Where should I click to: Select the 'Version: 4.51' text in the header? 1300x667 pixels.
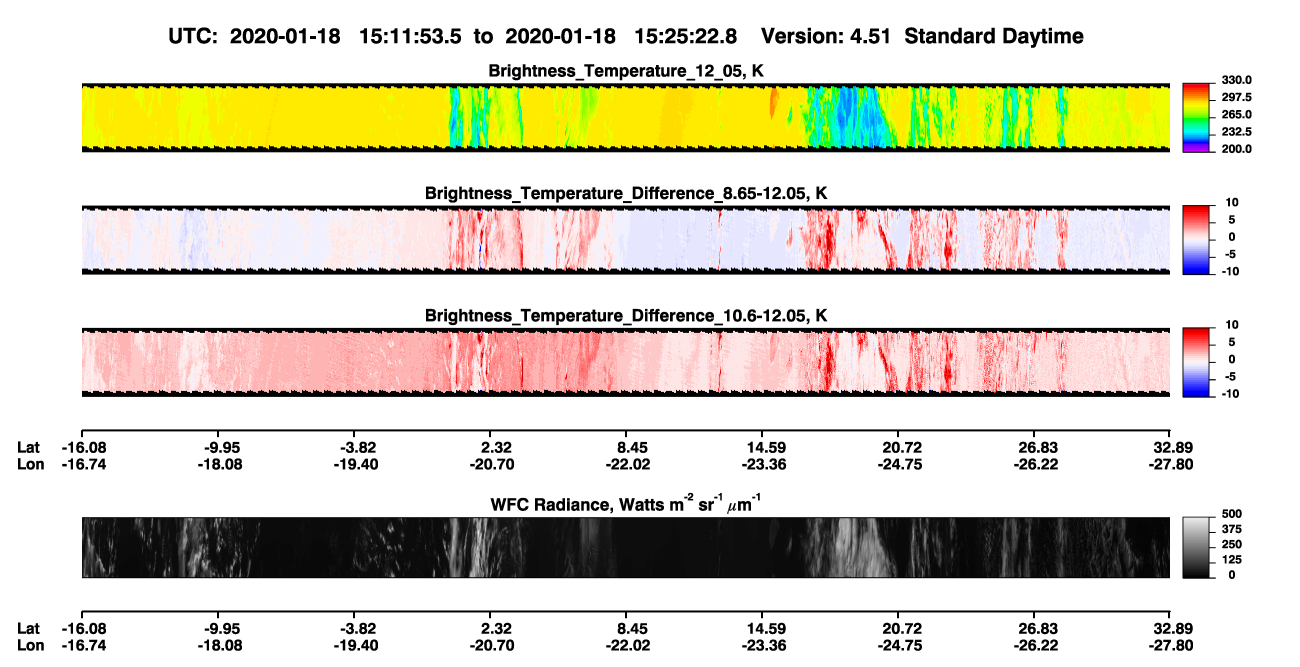click(x=827, y=36)
